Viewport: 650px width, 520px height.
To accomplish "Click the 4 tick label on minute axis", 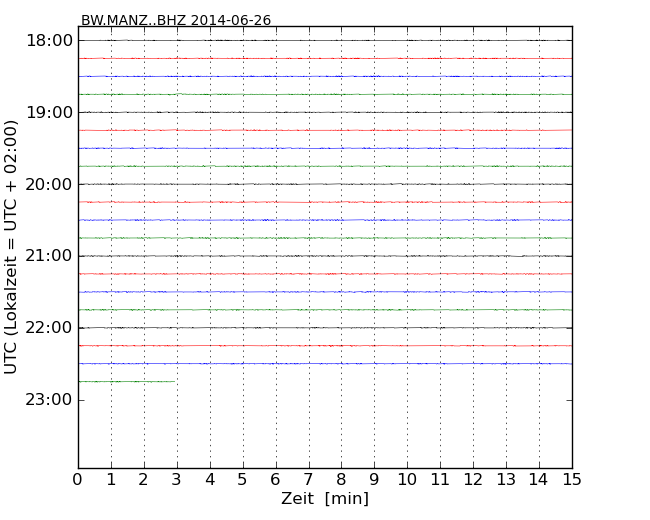I will point(210,479).
